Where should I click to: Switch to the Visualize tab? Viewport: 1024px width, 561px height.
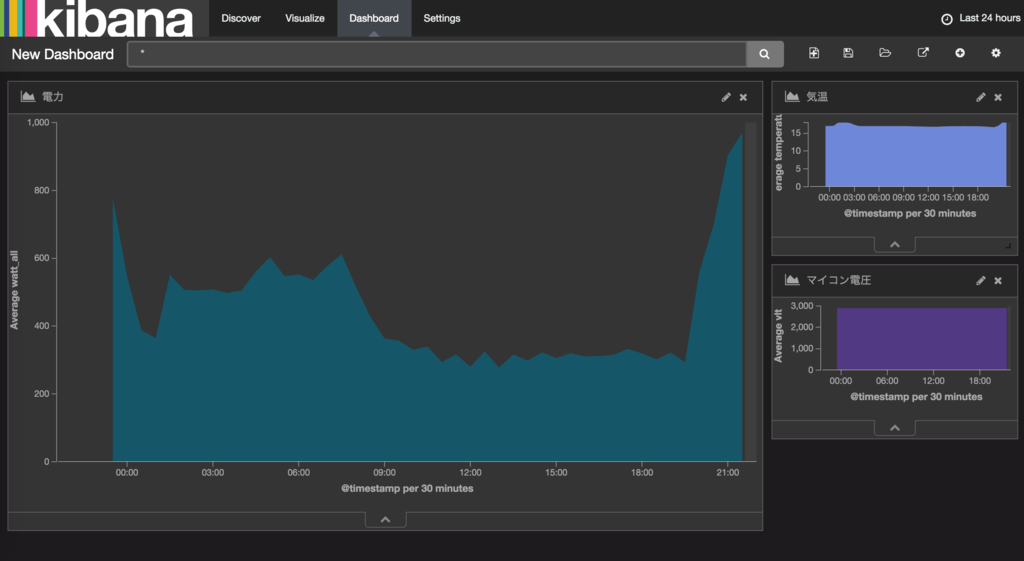305,18
